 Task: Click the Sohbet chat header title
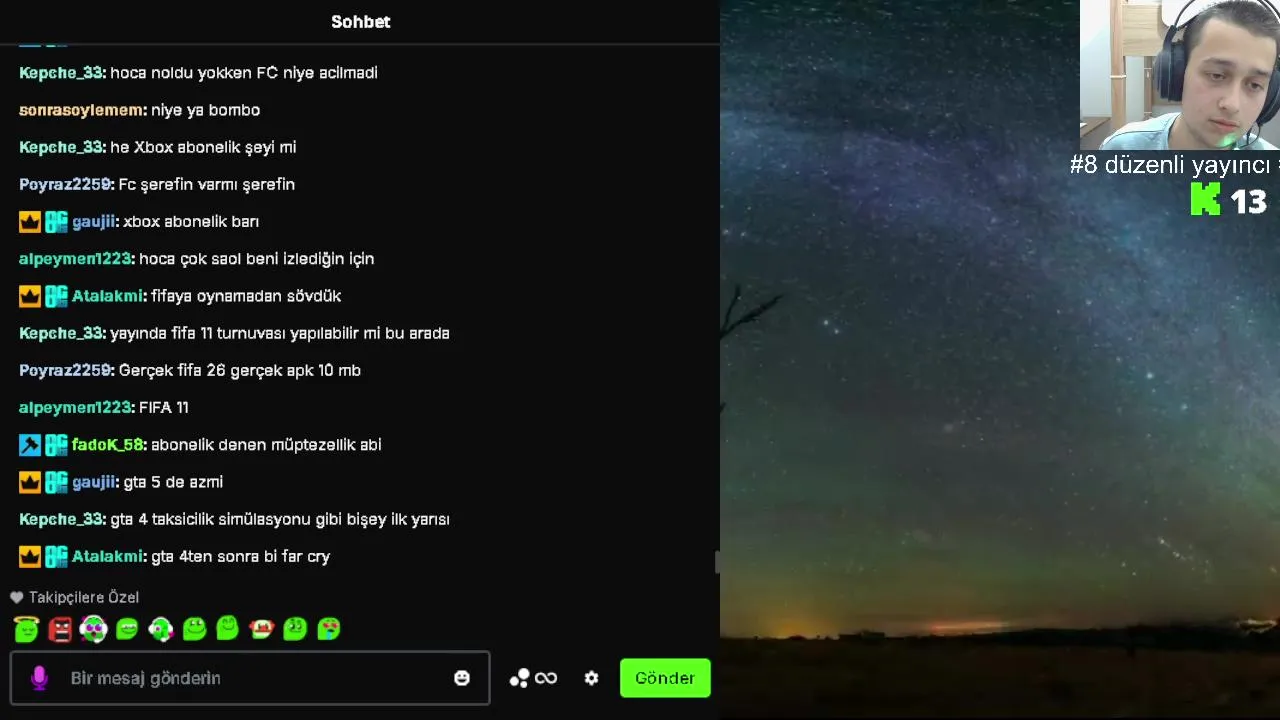click(x=361, y=22)
